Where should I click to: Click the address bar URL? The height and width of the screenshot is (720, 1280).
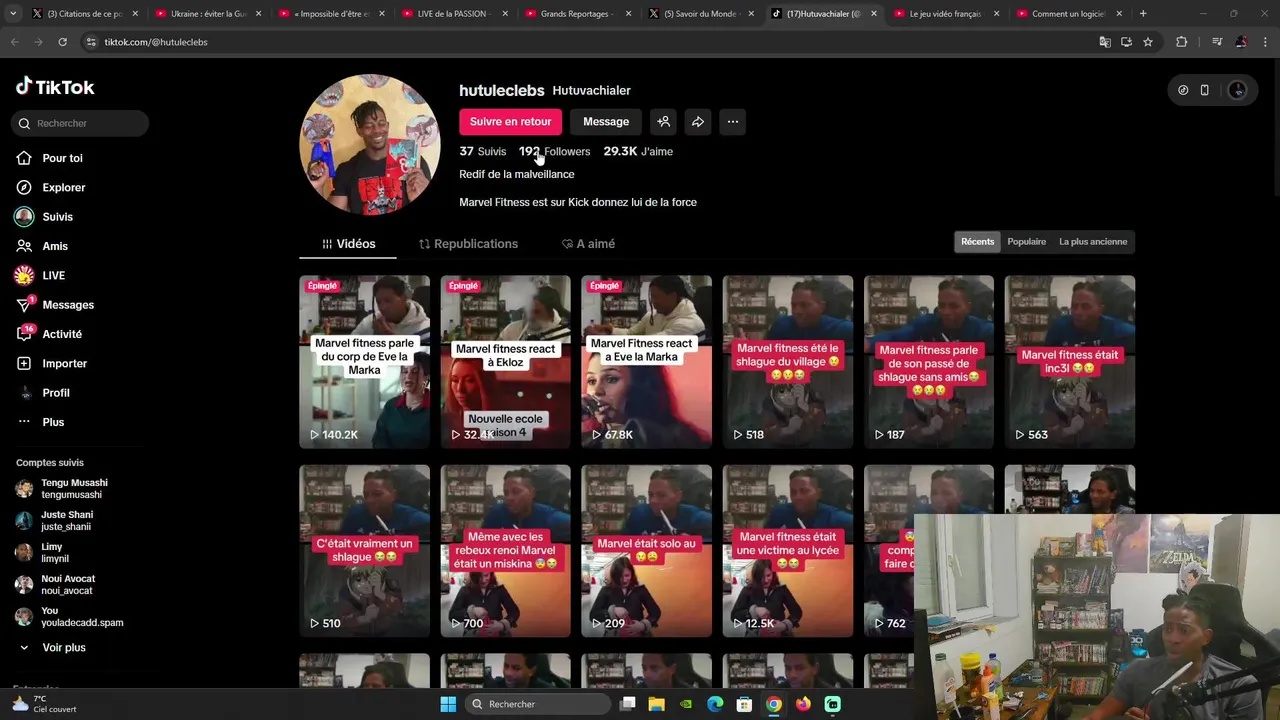click(x=156, y=42)
